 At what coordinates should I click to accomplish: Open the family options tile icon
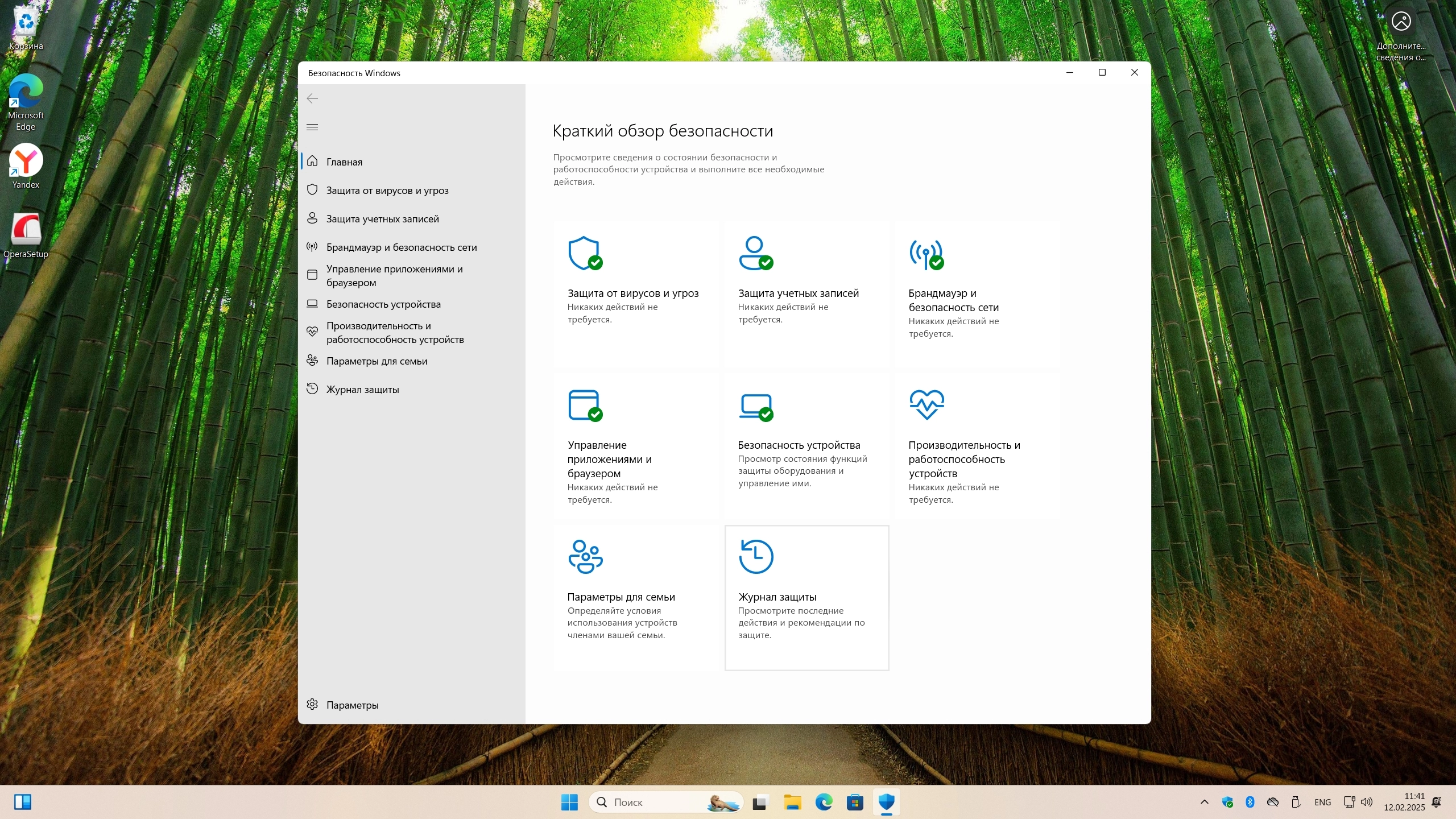pos(585,556)
